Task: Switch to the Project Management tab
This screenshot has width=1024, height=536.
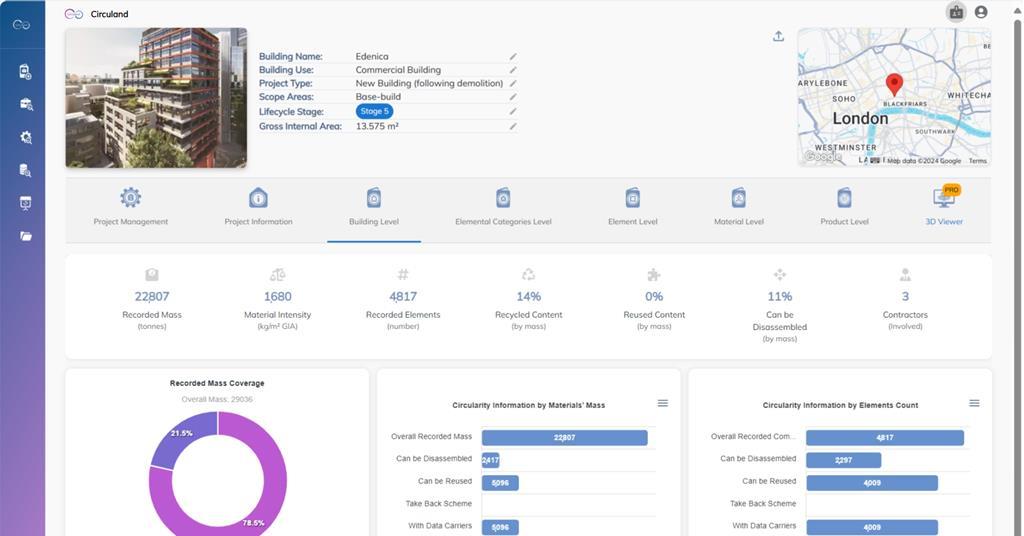Action: pos(131,208)
